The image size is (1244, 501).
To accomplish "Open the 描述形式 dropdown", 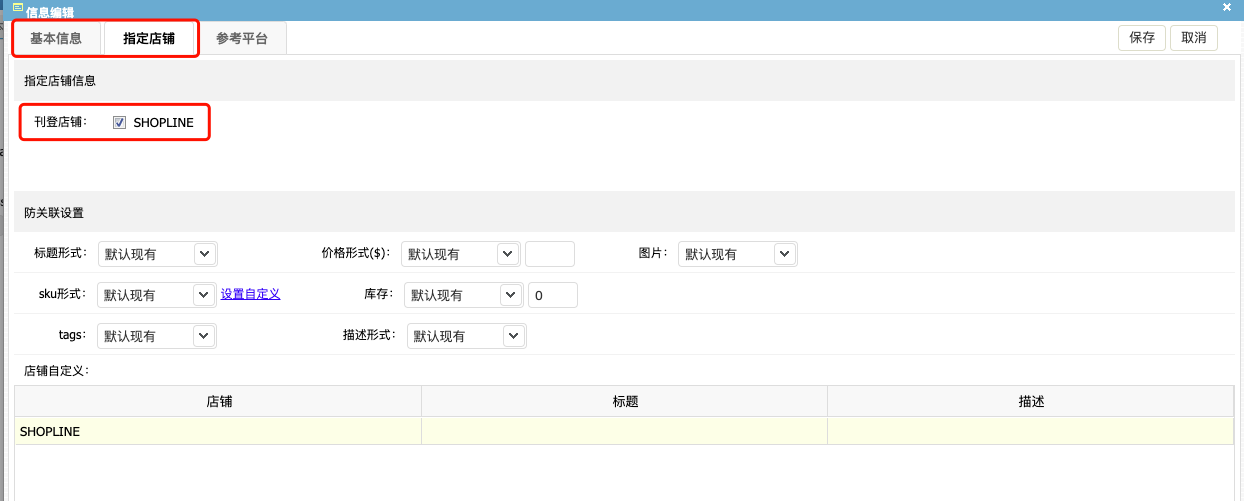I will point(467,336).
